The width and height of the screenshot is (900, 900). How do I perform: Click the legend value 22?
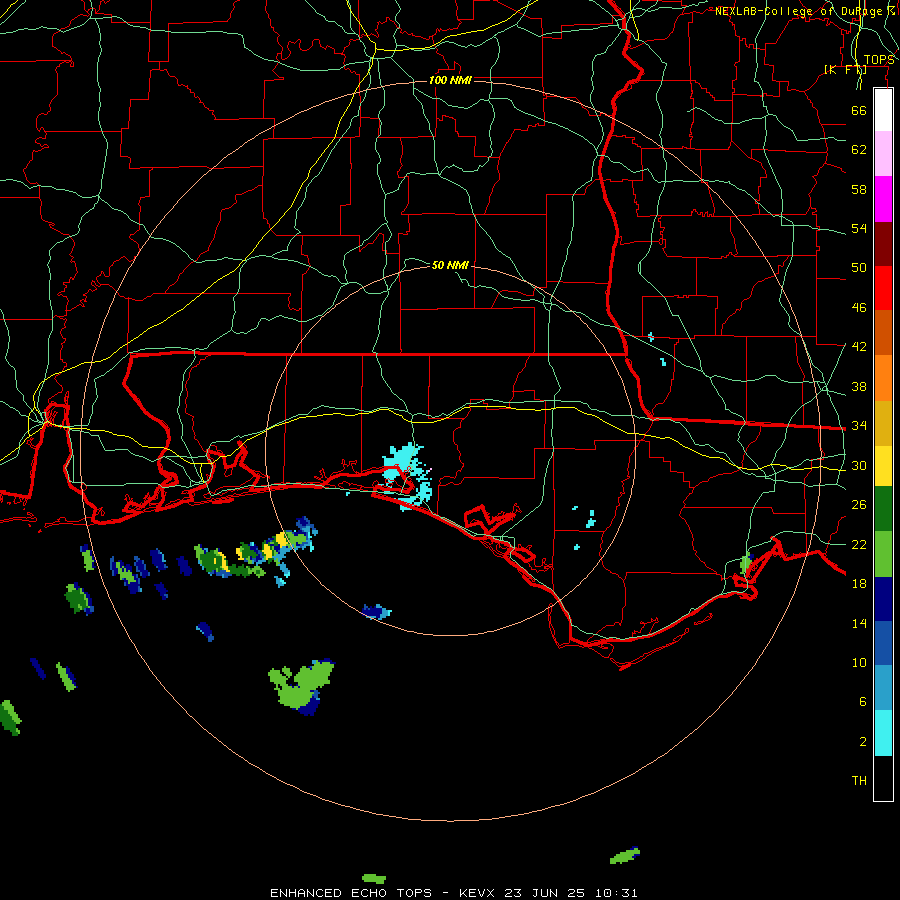click(x=859, y=544)
